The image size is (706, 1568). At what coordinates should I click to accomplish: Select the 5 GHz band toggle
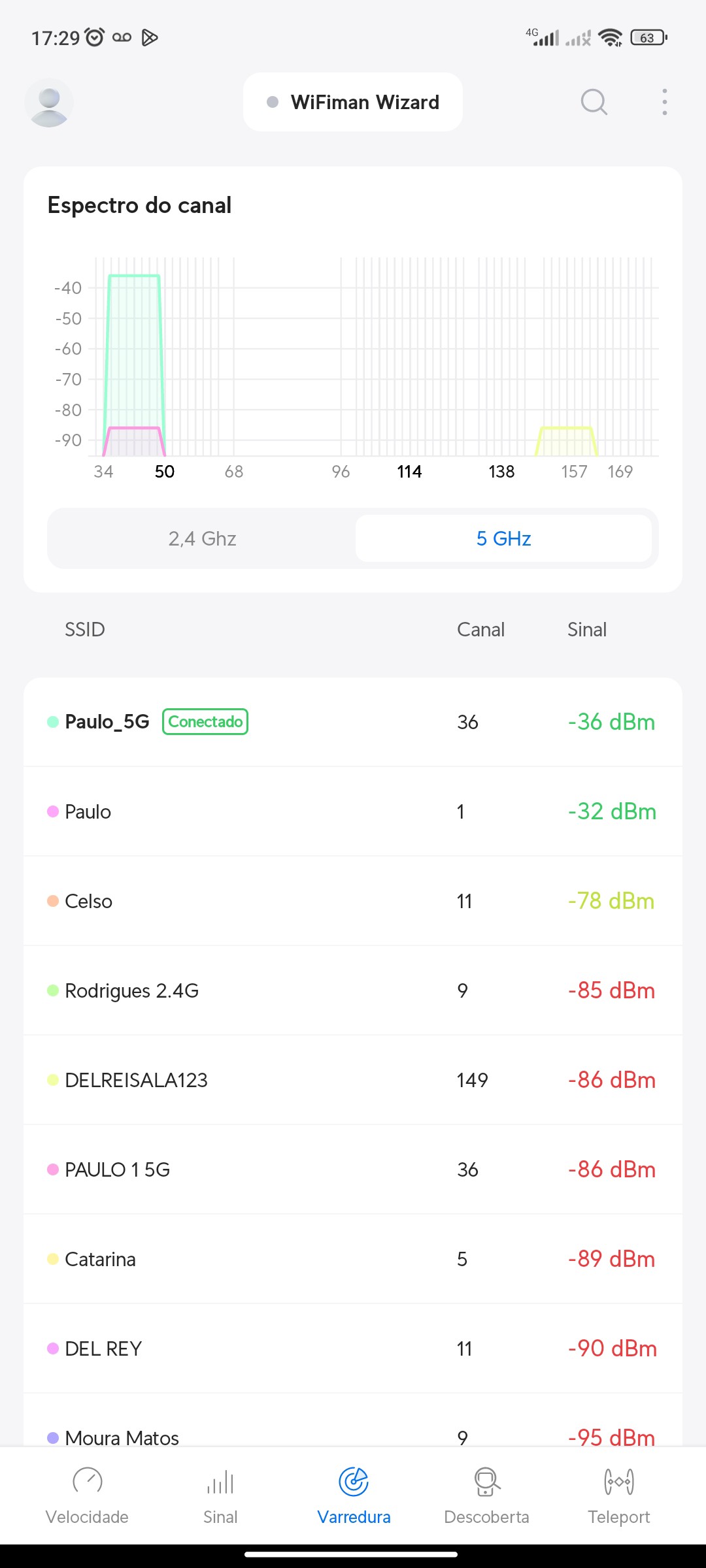[503, 538]
